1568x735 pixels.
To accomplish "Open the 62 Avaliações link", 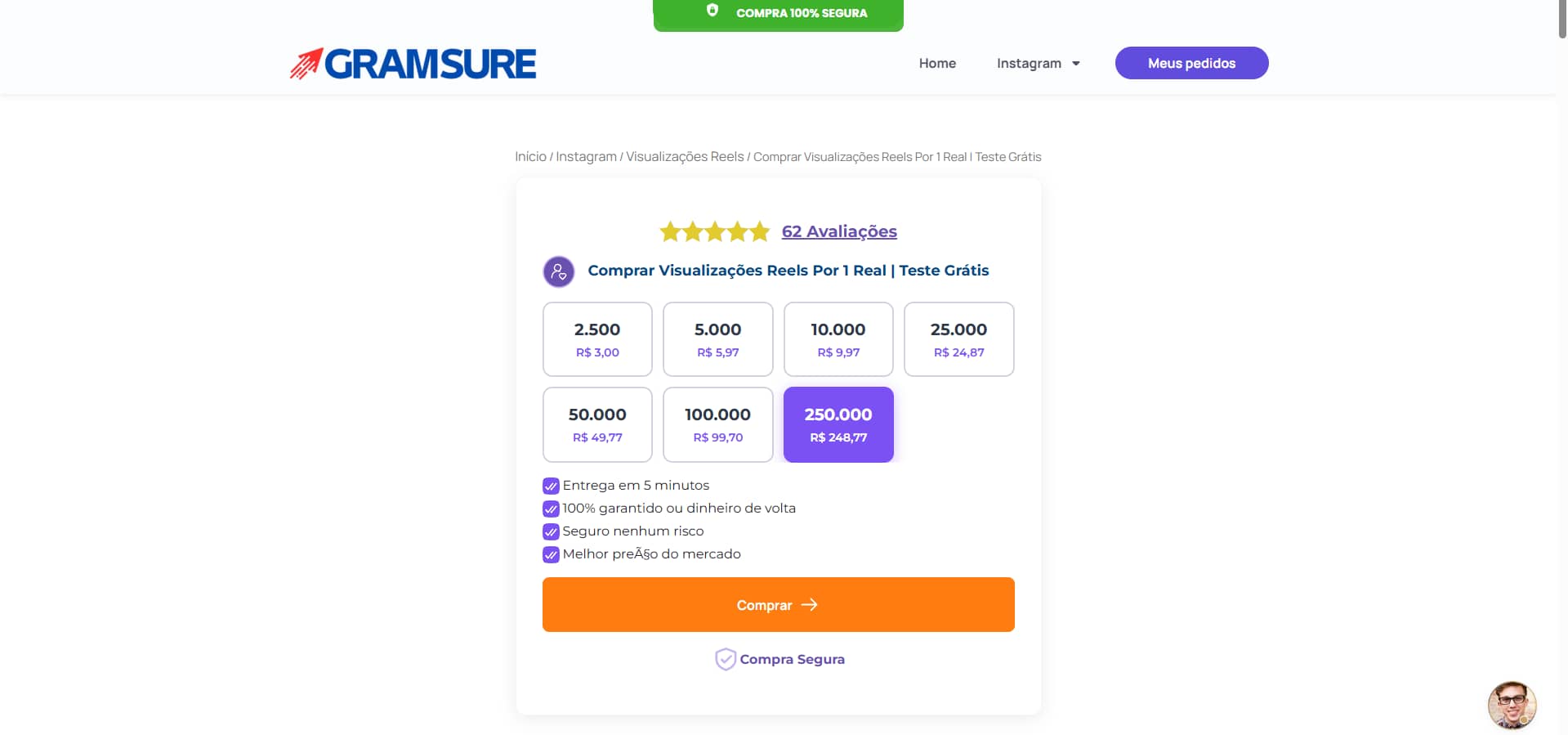I will pos(839,231).
